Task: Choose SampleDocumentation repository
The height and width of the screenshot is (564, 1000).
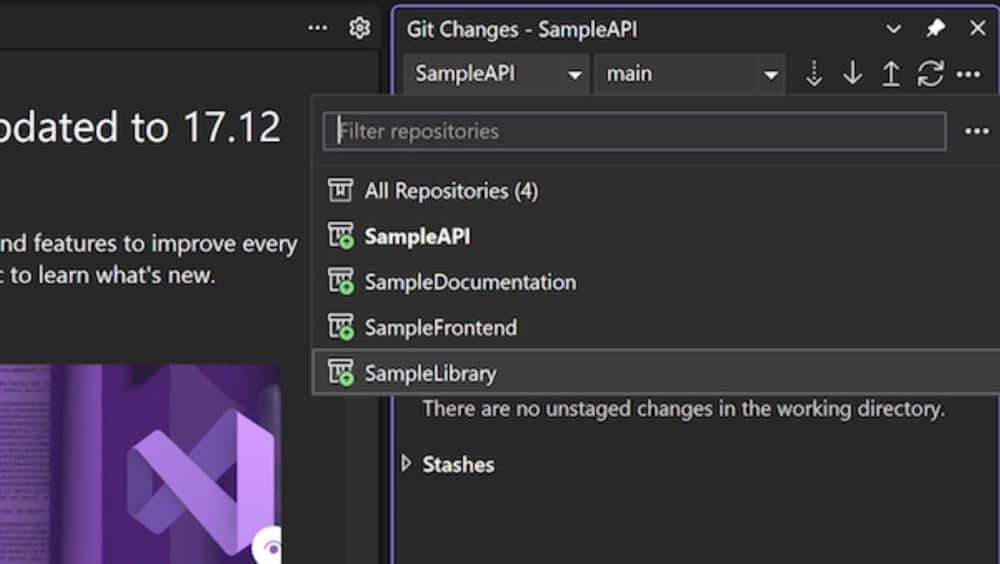Action: click(656, 282)
